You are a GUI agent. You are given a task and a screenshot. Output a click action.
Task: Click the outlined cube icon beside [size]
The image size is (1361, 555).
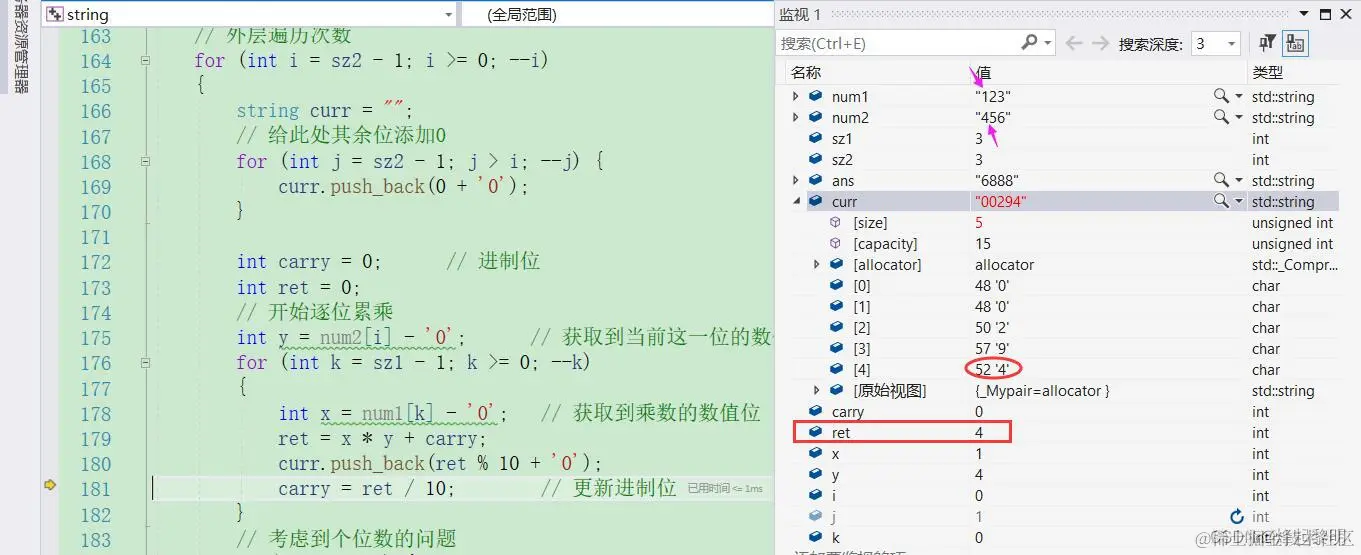836,222
